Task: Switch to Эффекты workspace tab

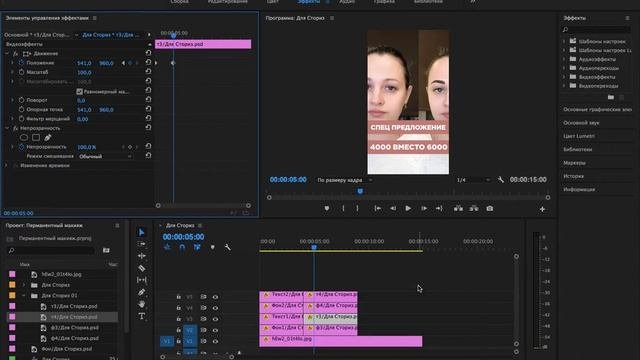Action: (x=309, y=2)
